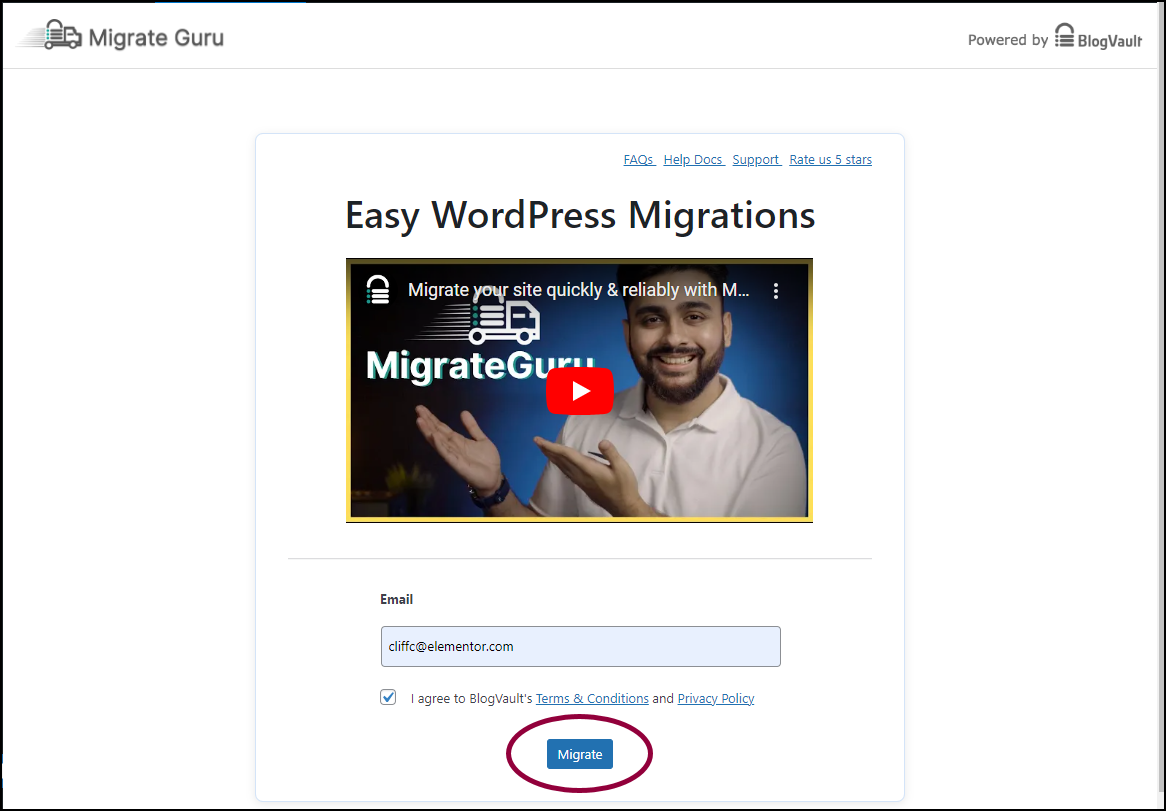Click the Migrate Guru truck logo icon
The image size is (1166, 811).
(57, 34)
